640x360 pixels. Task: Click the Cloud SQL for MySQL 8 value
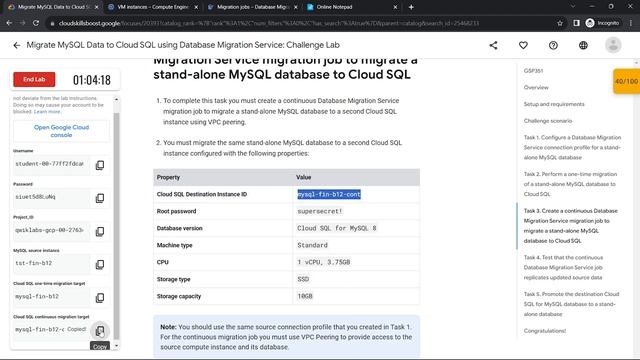[337, 228]
